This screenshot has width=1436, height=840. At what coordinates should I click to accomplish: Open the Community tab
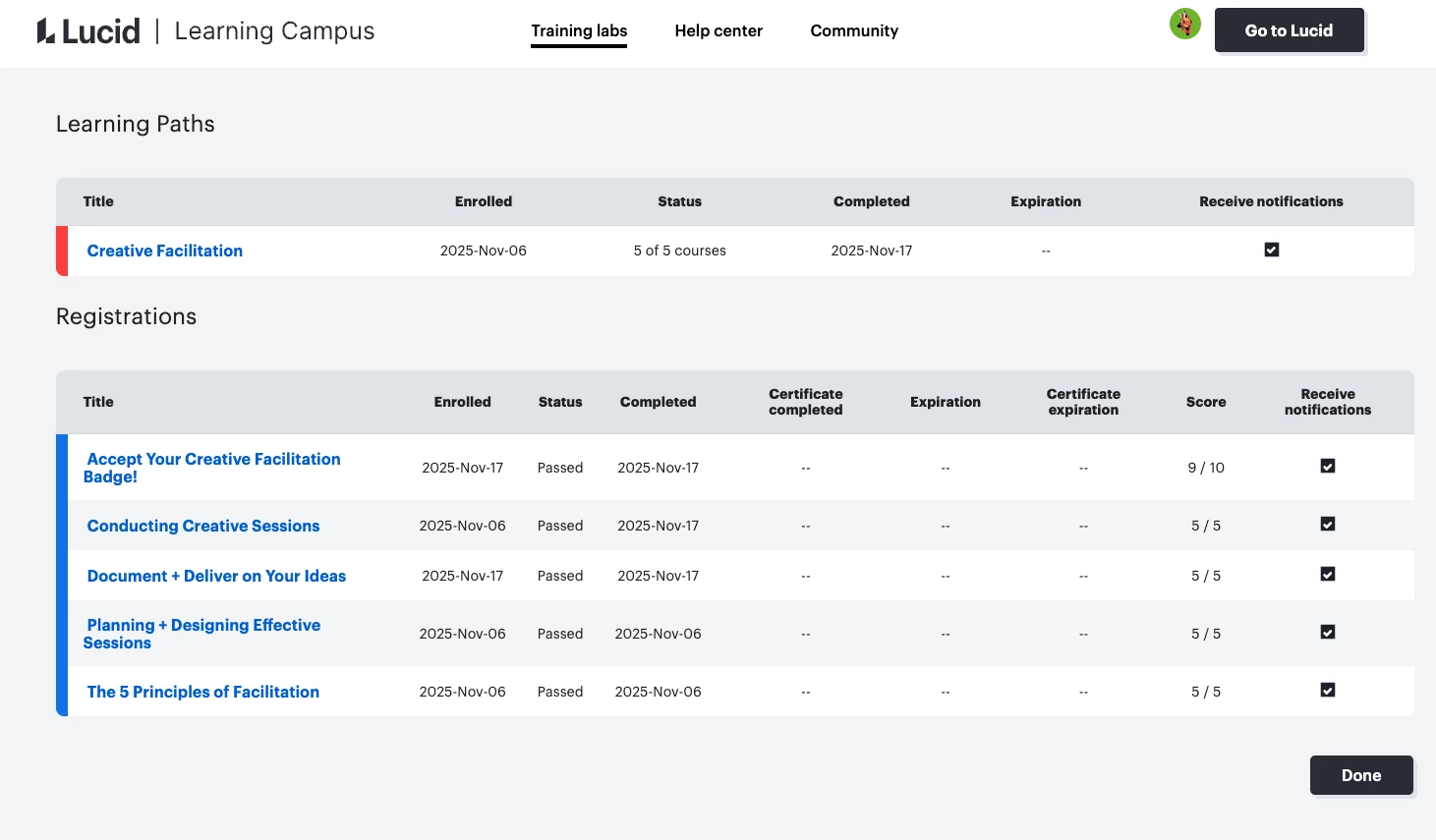[x=854, y=30]
